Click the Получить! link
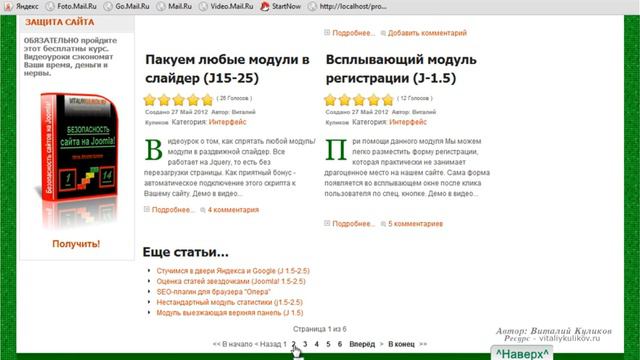The height and width of the screenshot is (360, 640). coord(76,244)
